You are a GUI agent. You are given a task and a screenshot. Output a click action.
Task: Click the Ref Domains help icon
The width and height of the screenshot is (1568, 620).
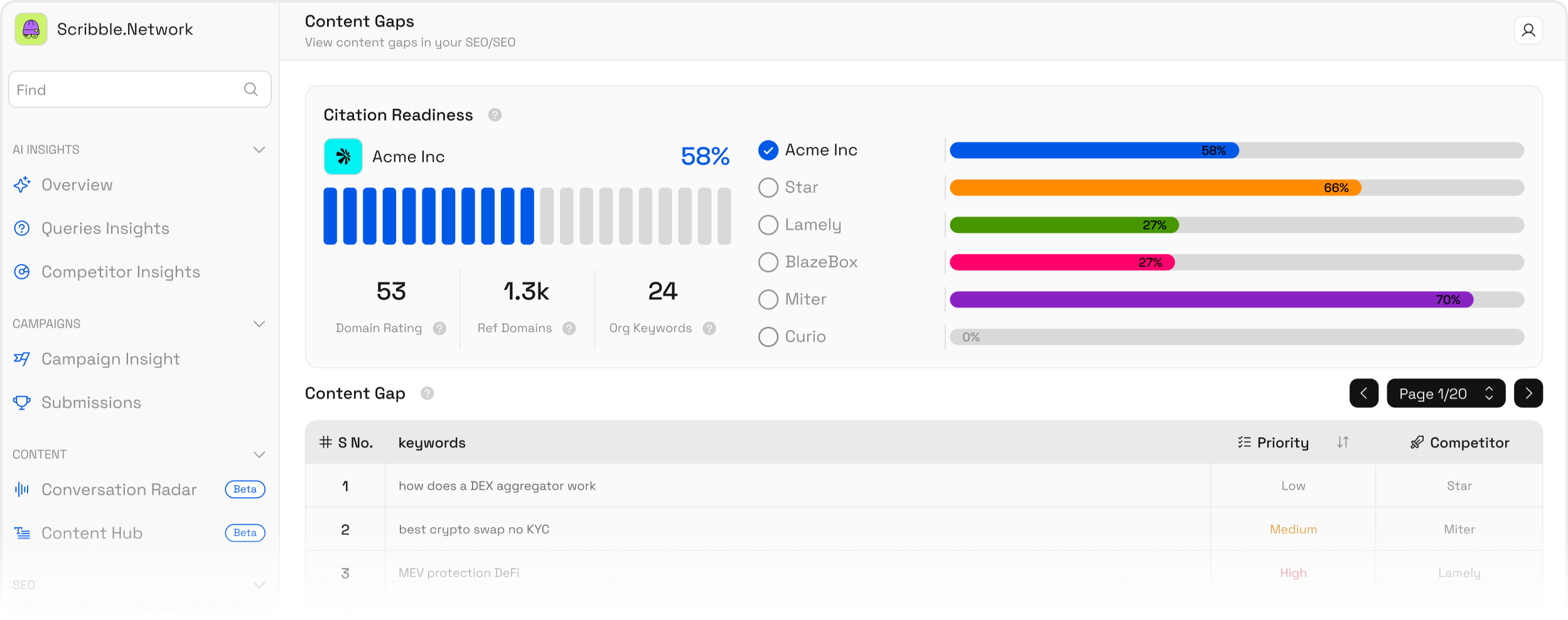[x=569, y=328]
